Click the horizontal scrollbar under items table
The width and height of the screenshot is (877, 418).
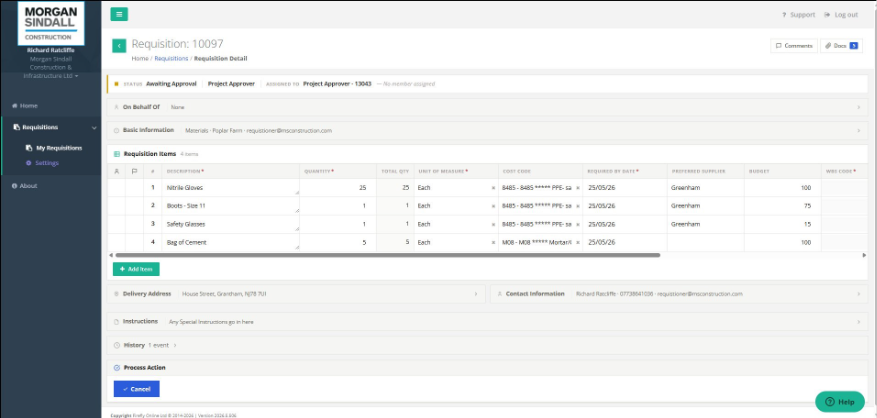[388, 255]
